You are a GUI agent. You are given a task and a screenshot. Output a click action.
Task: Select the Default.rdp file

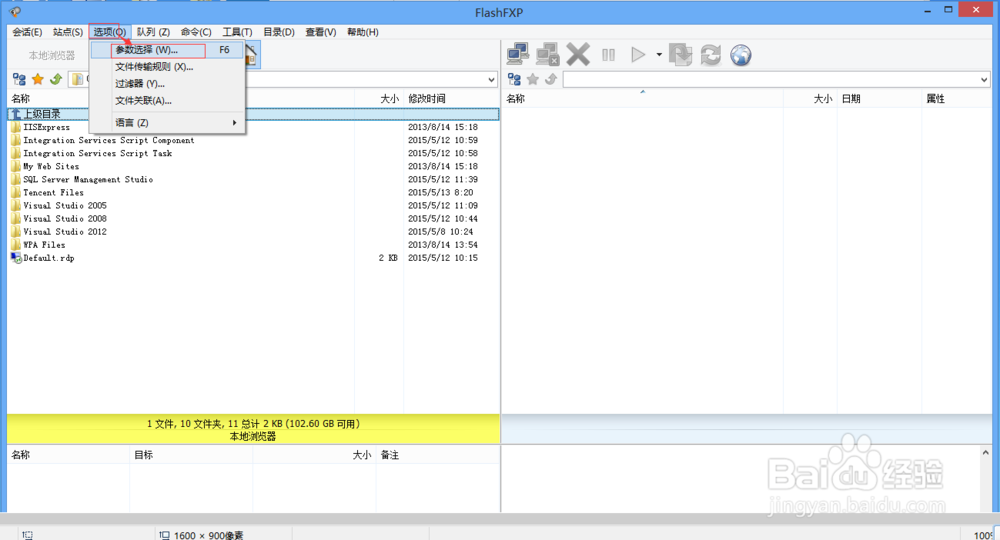(48, 258)
